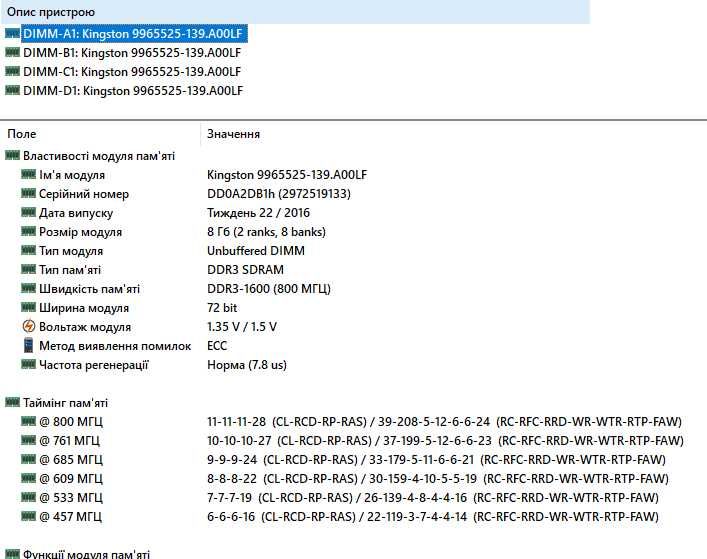Click the icon next to 'Розмір модуля'
This screenshot has height=559, width=707.
pyautogui.click(x=28, y=231)
